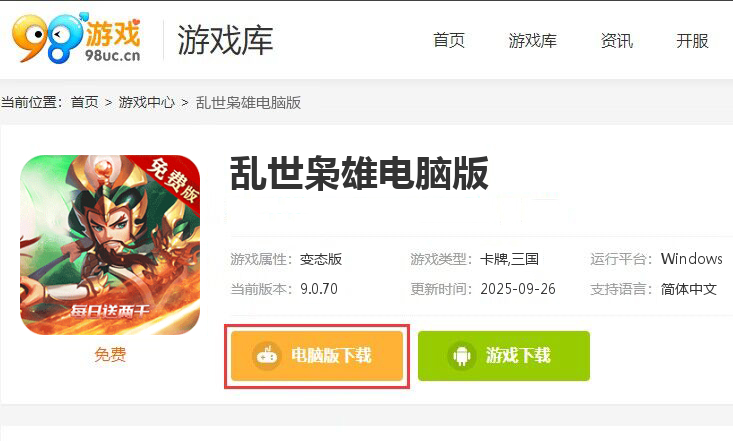Click the 免费版 ribbon on the game icon
The width and height of the screenshot is (733, 441).
[173, 181]
